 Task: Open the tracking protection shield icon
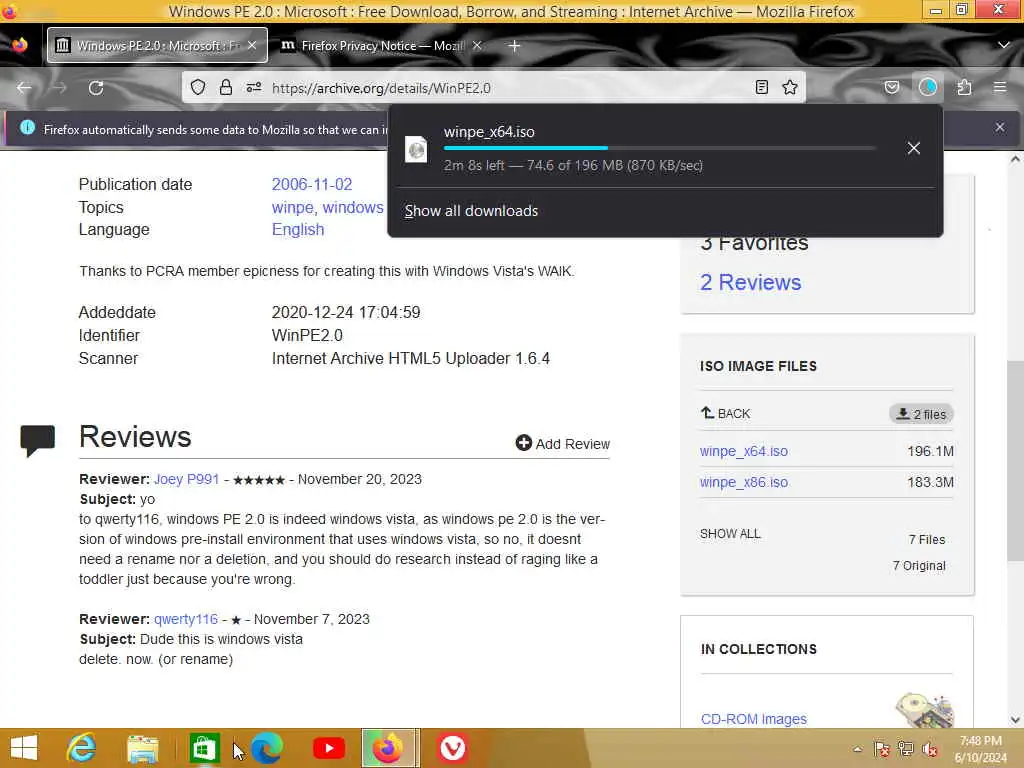pos(198,88)
